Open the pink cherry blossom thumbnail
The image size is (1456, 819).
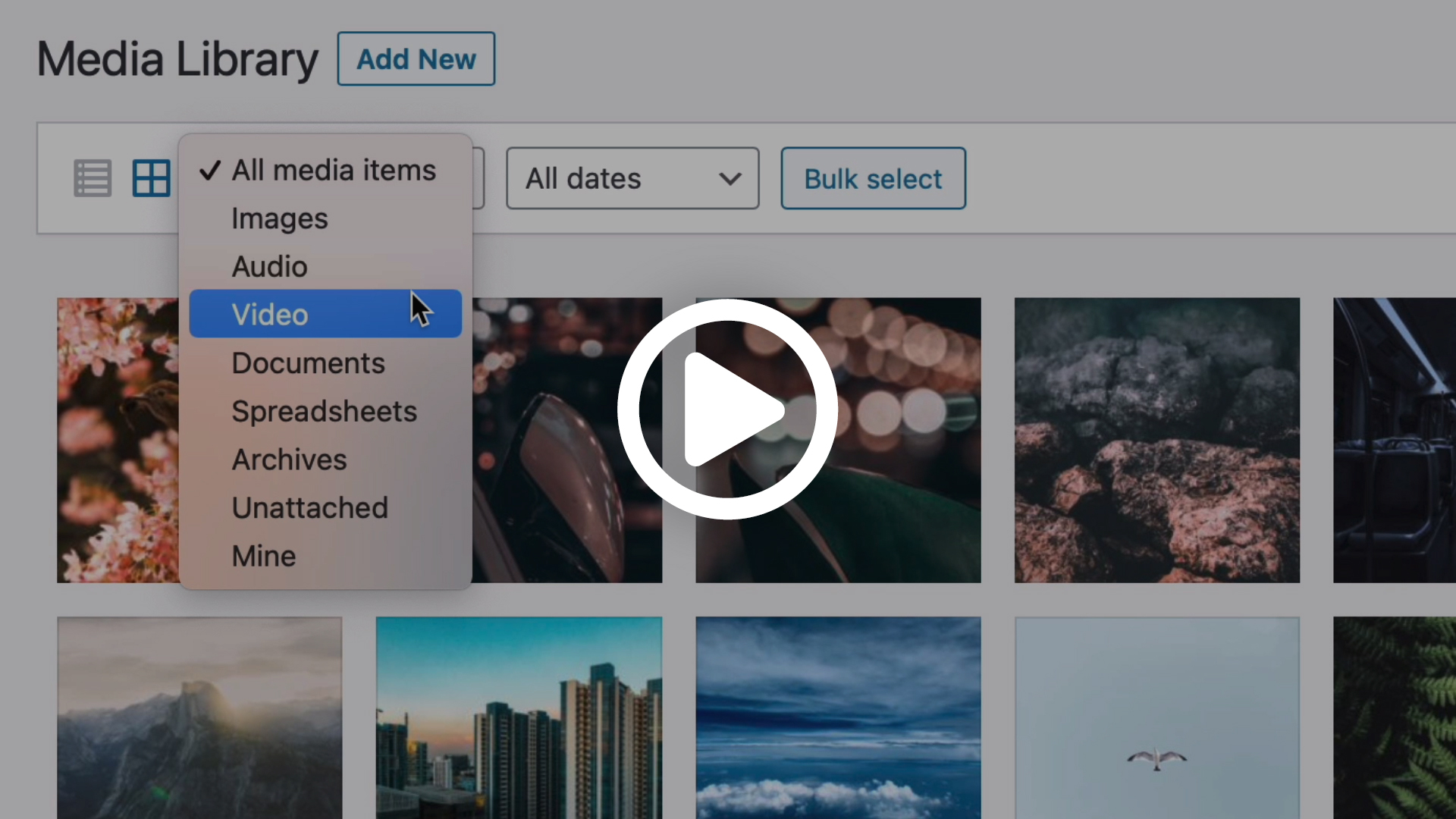118,440
